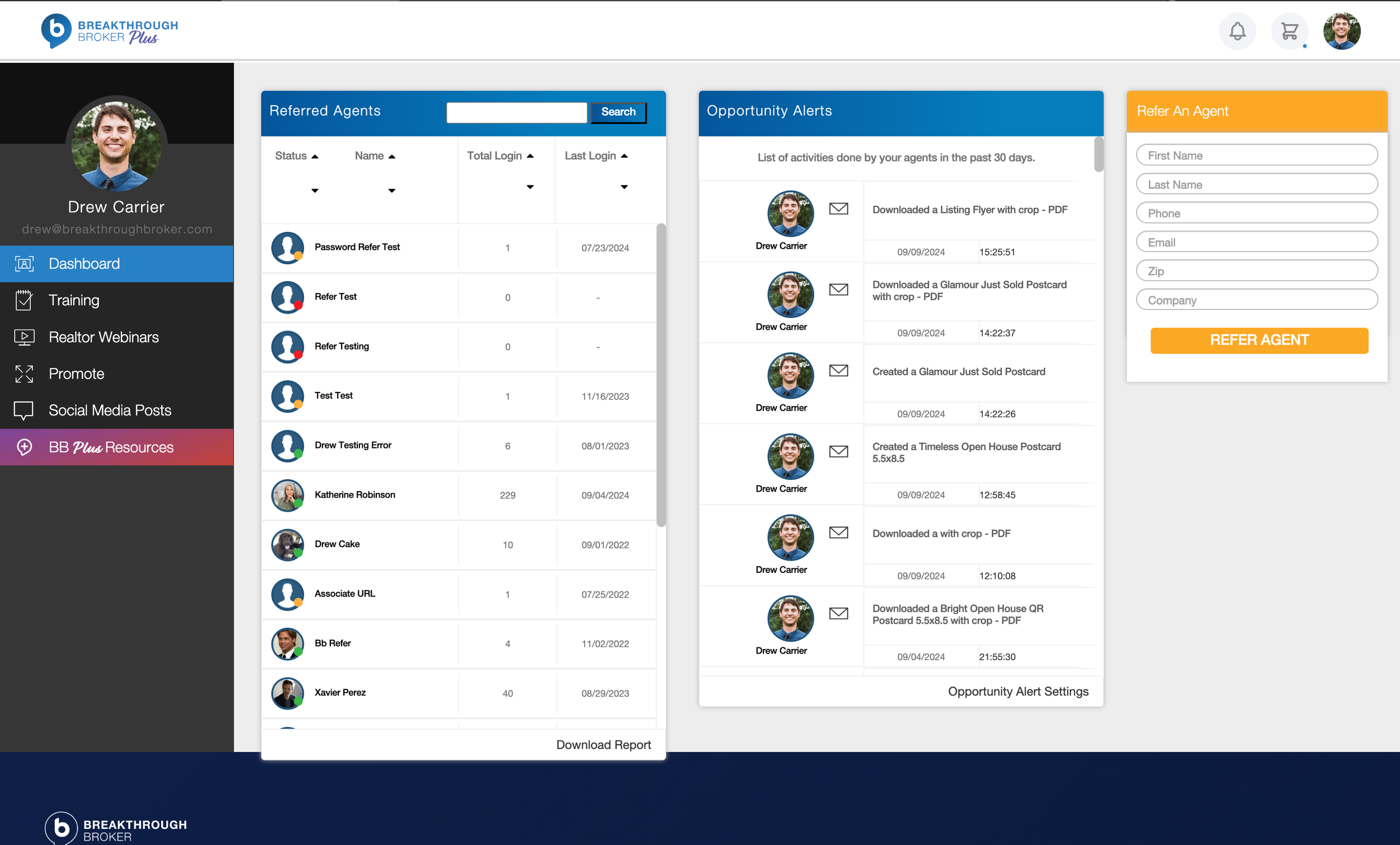Click the Download Report link
1400x845 pixels.
point(603,744)
